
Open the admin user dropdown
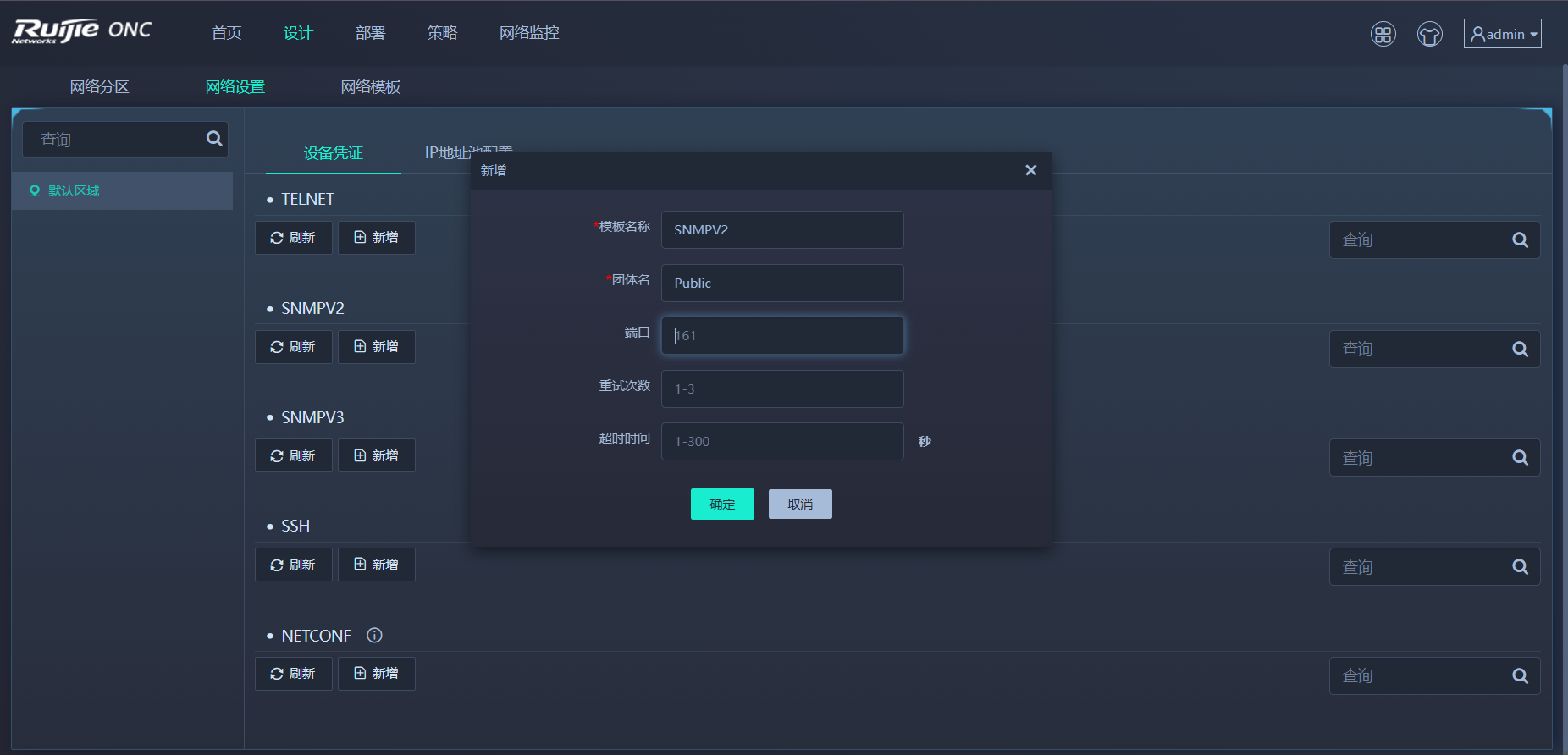pos(1502,34)
